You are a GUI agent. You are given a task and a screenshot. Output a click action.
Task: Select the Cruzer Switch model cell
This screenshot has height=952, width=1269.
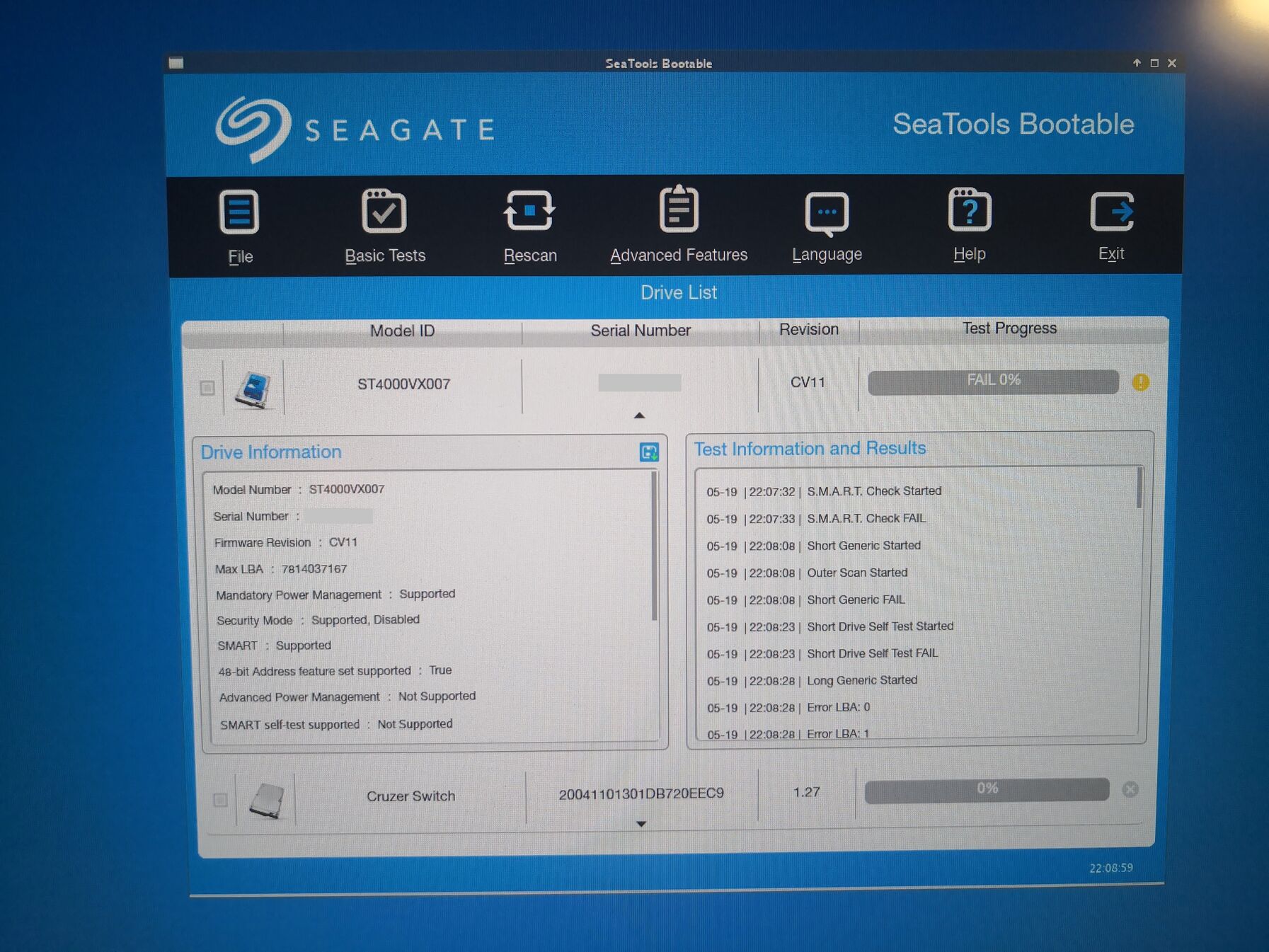tap(410, 796)
